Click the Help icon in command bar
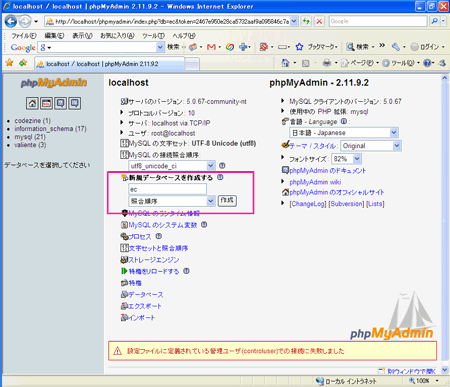 point(427,63)
